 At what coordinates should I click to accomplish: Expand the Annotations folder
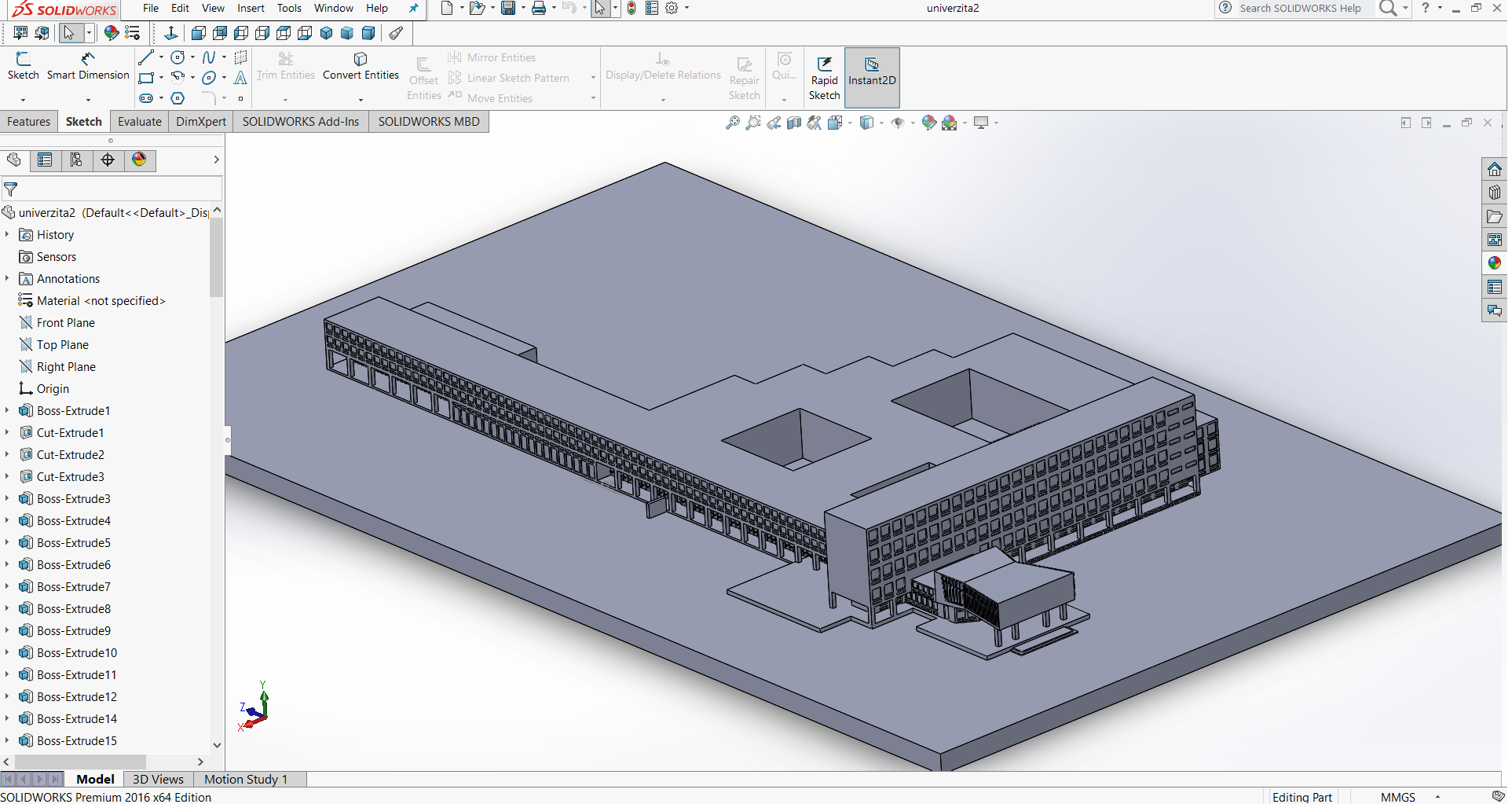click(x=7, y=278)
